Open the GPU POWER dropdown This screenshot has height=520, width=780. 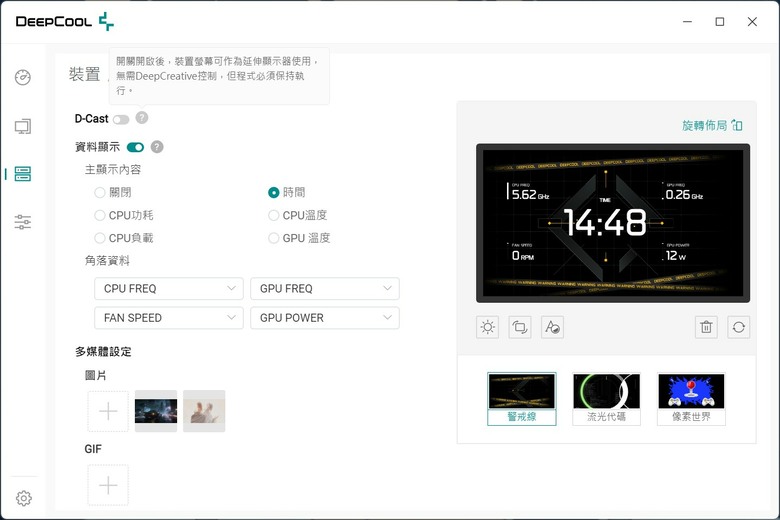(325, 318)
